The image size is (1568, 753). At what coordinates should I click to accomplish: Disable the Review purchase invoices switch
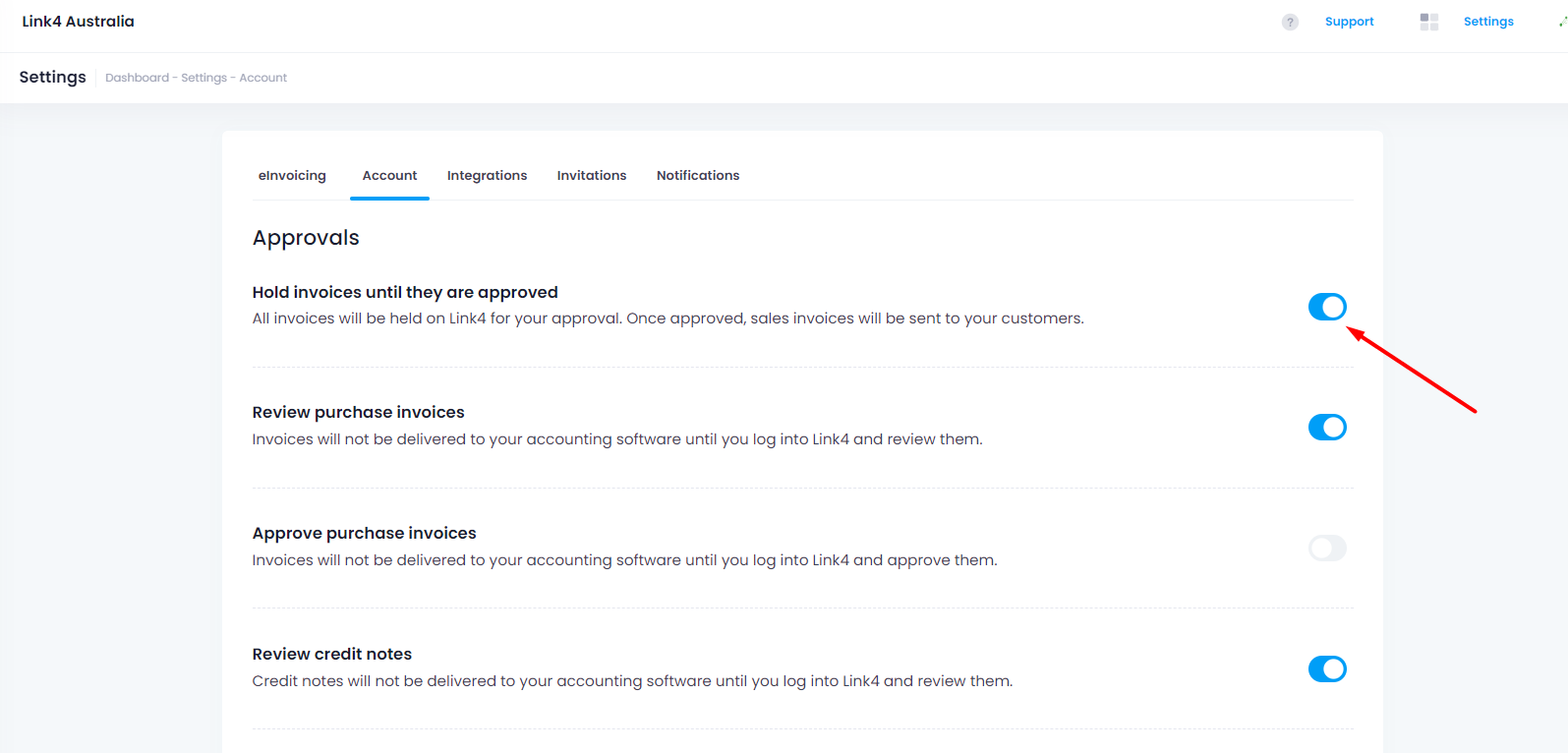point(1327,427)
